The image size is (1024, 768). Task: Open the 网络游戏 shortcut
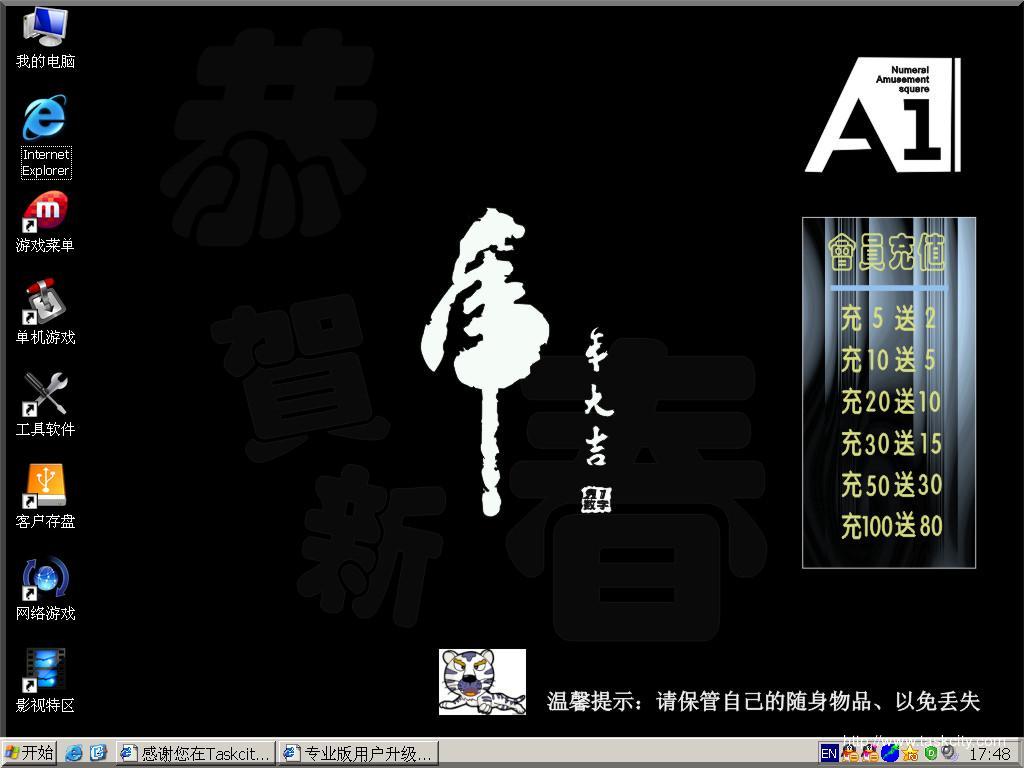click(x=45, y=580)
